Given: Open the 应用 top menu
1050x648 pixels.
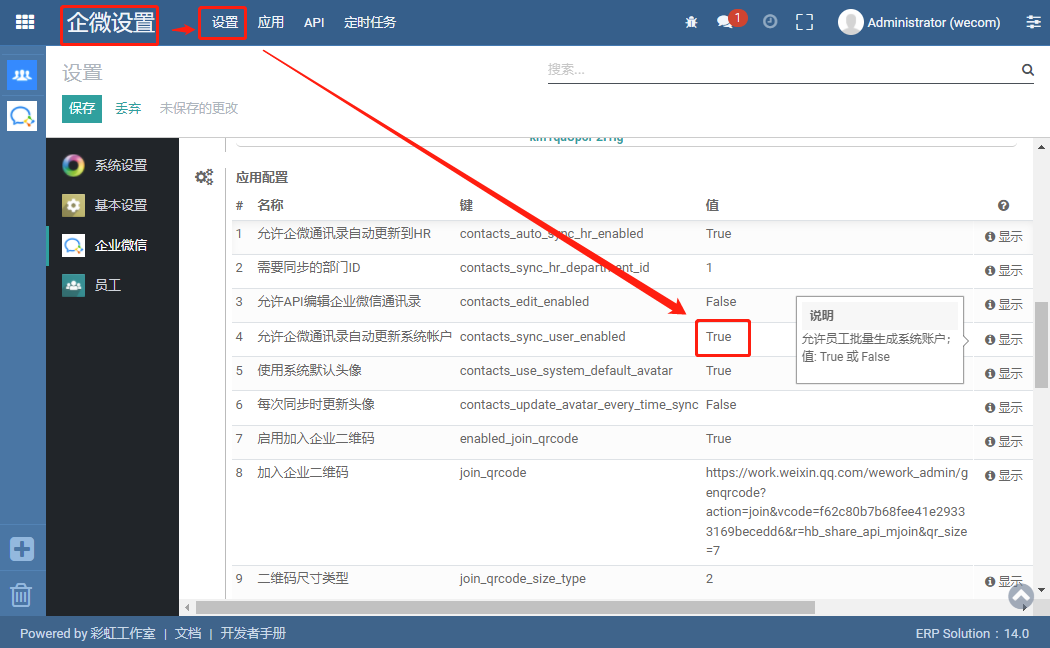Looking at the screenshot, I should [x=271, y=22].
